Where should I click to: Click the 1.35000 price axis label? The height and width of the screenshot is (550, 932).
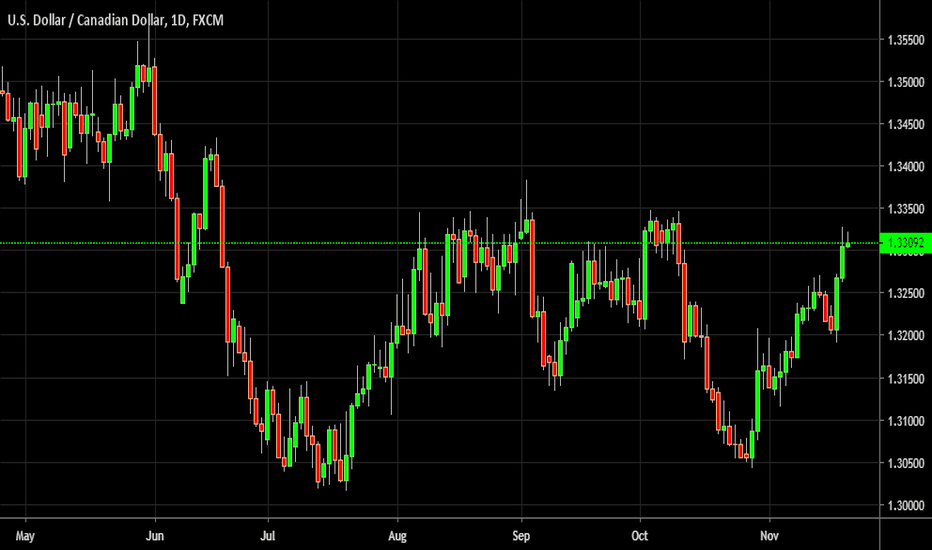[x=906, y=83]
